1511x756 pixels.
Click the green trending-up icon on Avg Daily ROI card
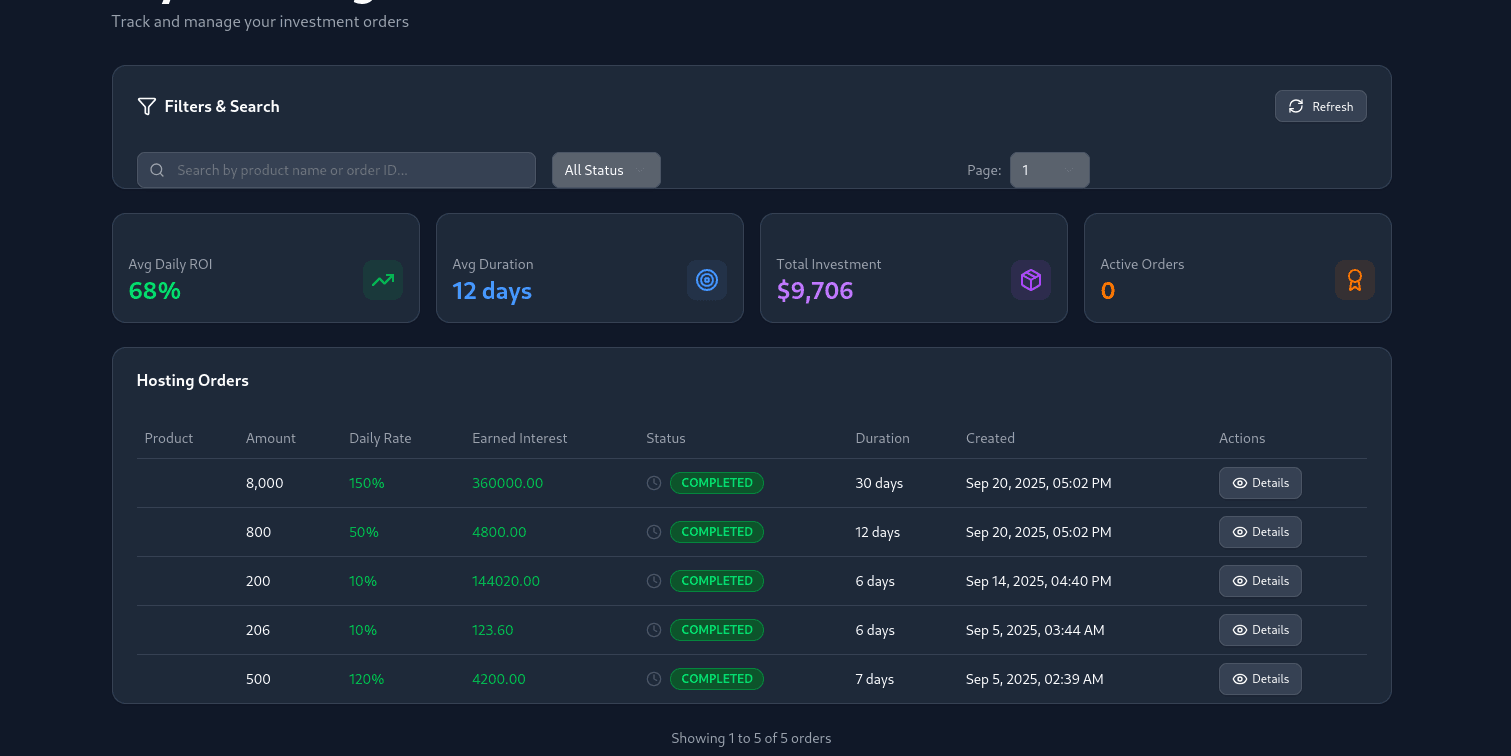[x=383, y=280]
